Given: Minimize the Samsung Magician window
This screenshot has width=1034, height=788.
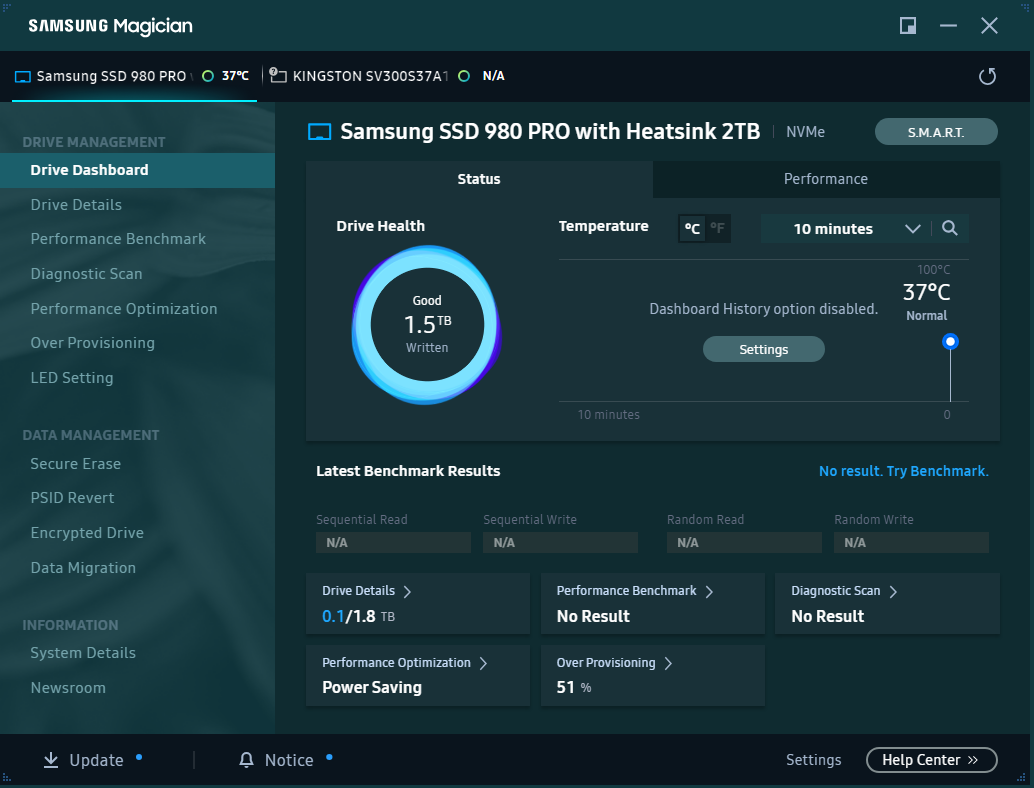Looking at the screenshot, I should point(948,26).
